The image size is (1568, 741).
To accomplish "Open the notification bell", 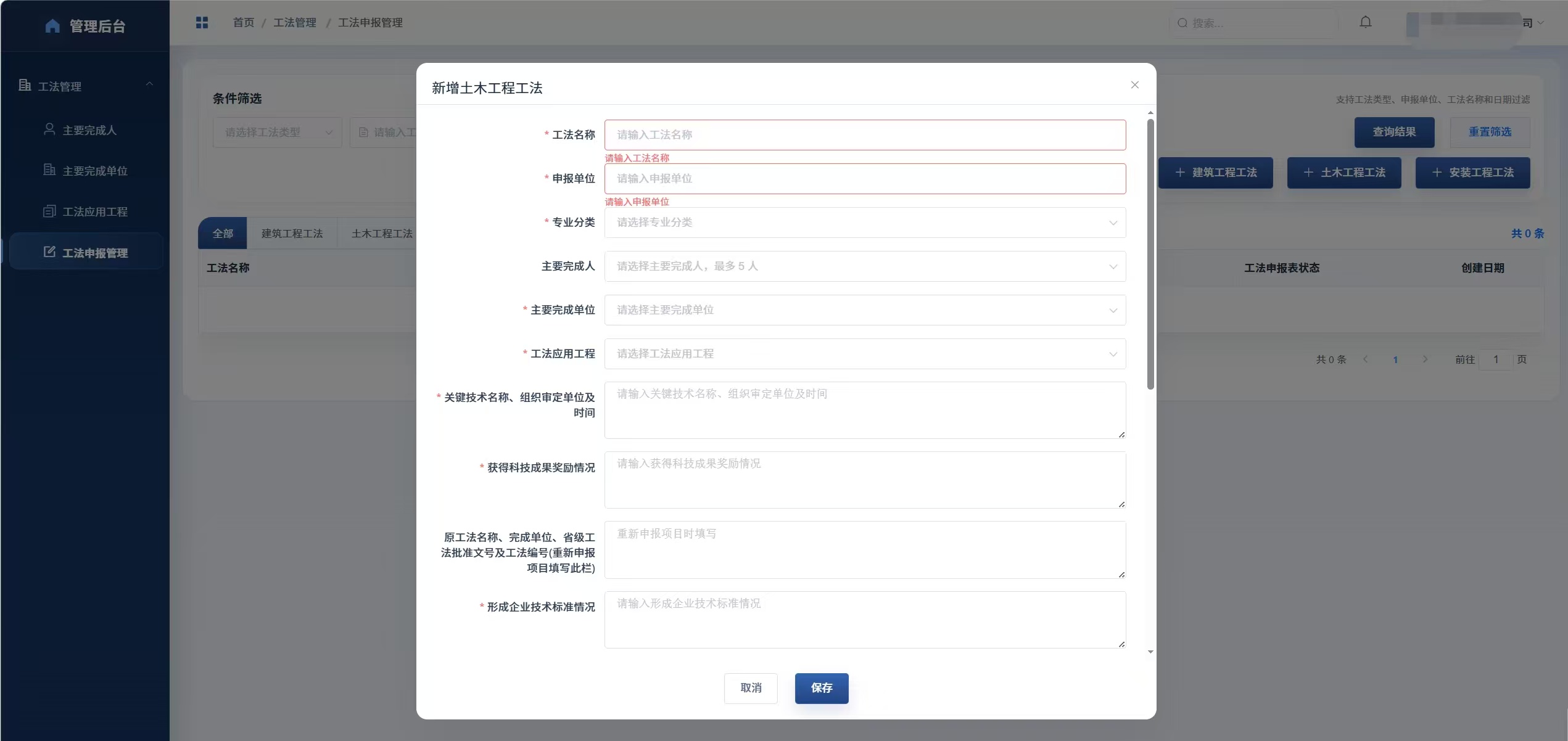I will 1366,22.
